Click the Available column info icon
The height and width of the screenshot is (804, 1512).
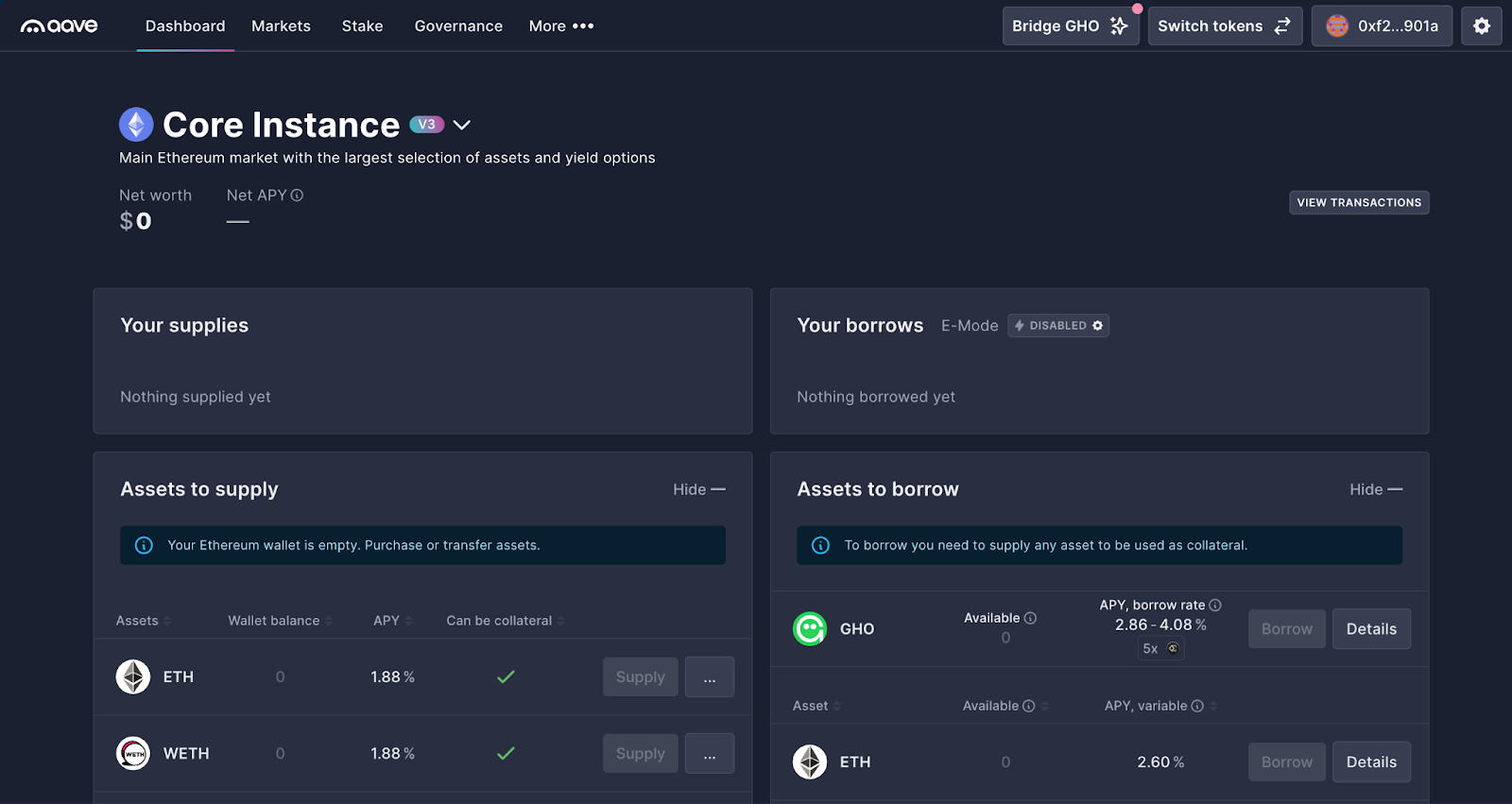(x=1029, y=706)
